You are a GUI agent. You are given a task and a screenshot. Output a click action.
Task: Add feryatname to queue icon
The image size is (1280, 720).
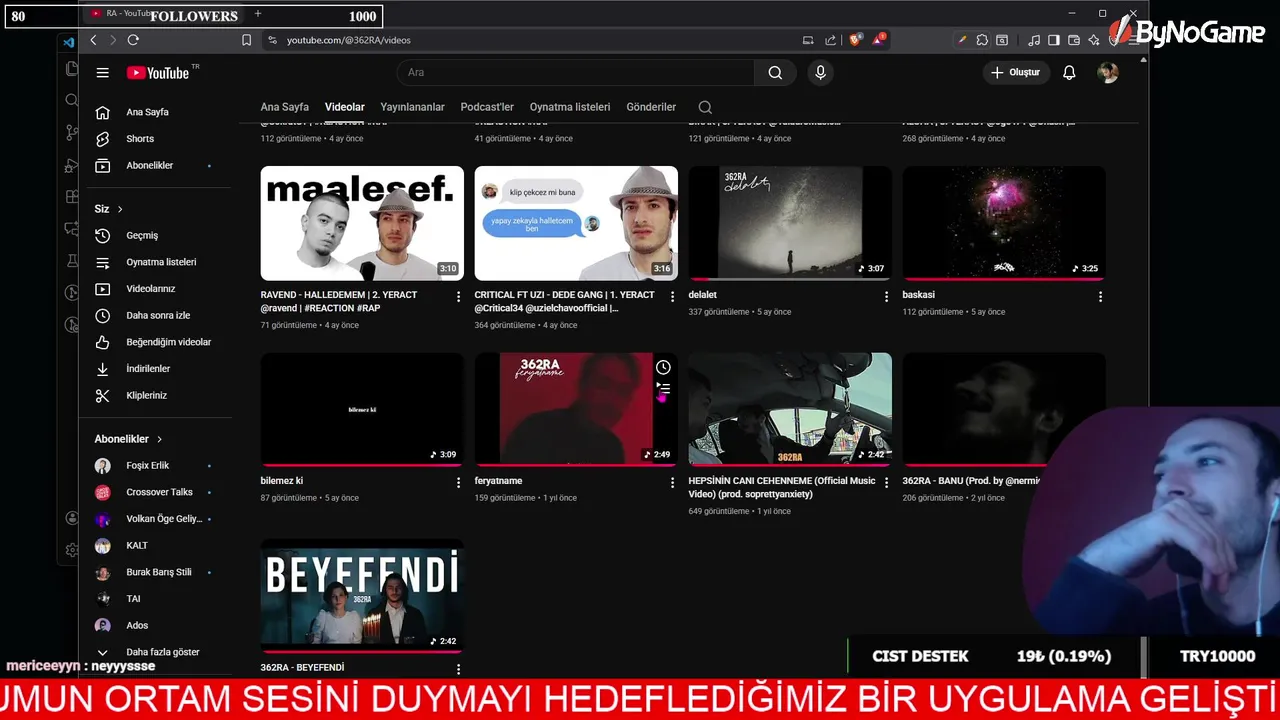(663, 389)
